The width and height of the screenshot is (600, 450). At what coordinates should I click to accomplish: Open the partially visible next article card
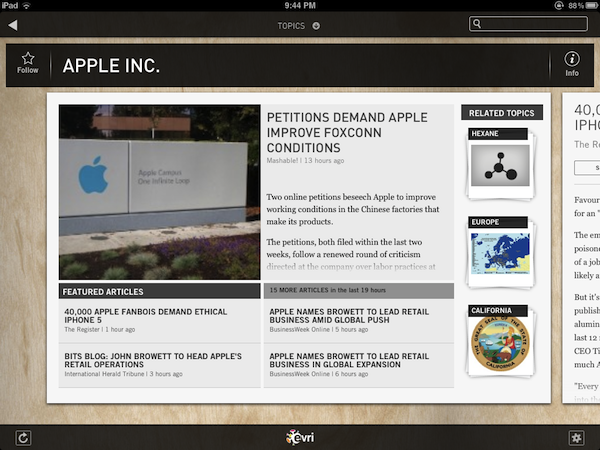(x=581, y=248)
